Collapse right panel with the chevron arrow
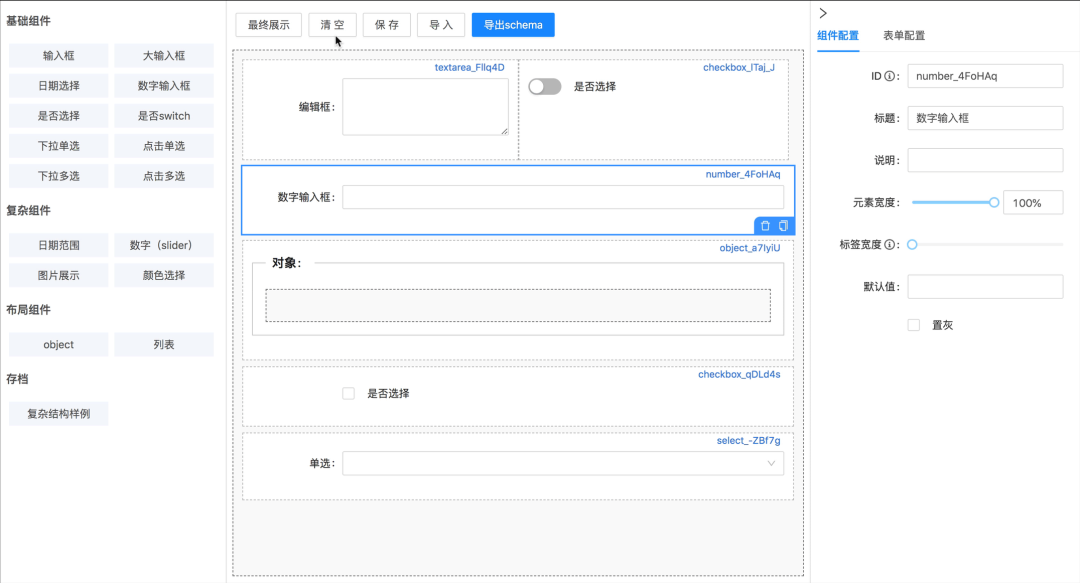 click(x=823, y=13)
